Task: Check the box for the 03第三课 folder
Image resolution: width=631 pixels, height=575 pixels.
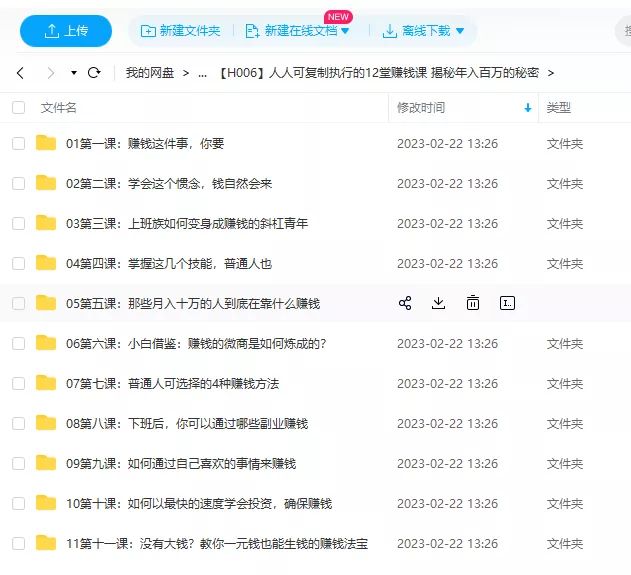Action: (x=18, y=223)
